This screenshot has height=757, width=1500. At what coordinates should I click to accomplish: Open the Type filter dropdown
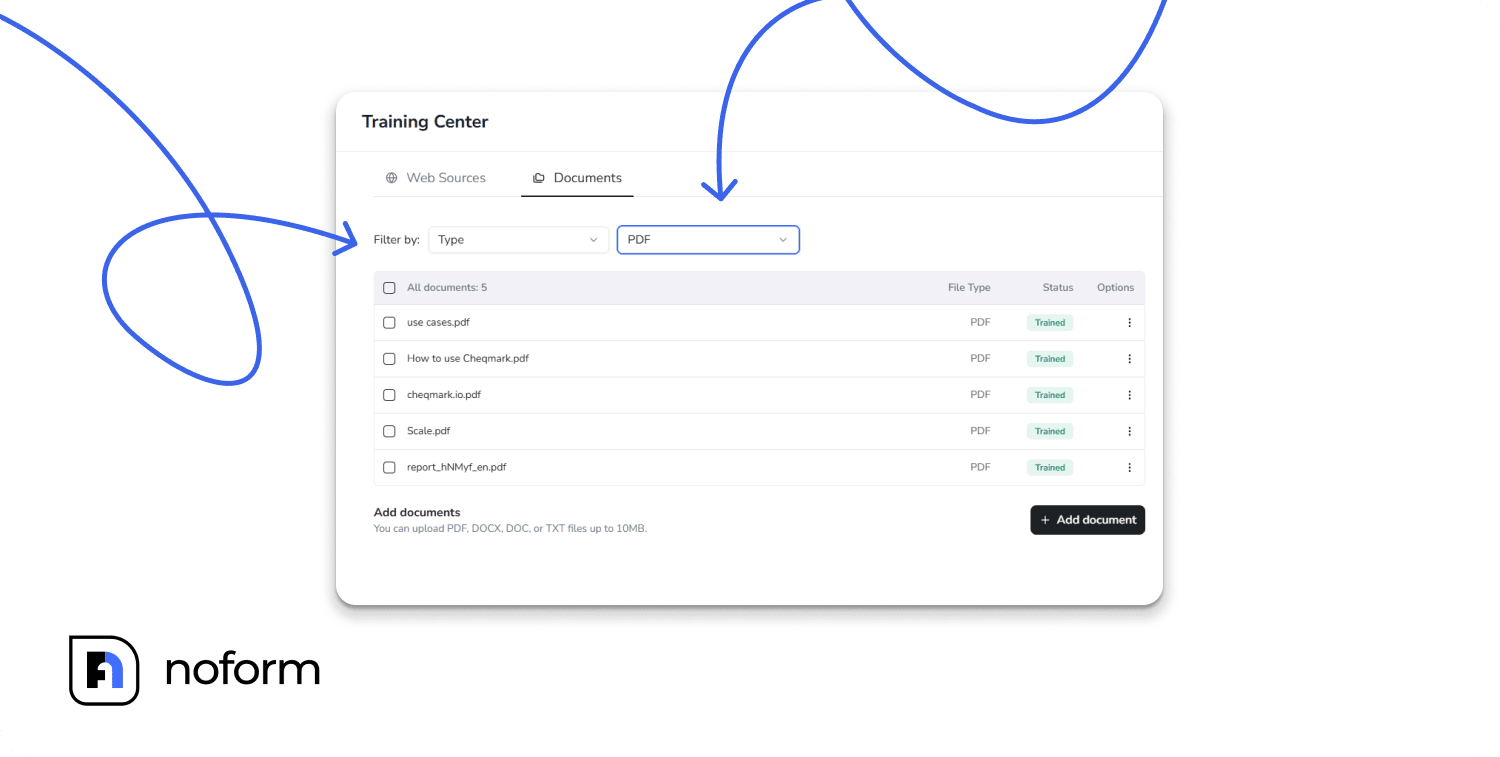pos(518,239)
